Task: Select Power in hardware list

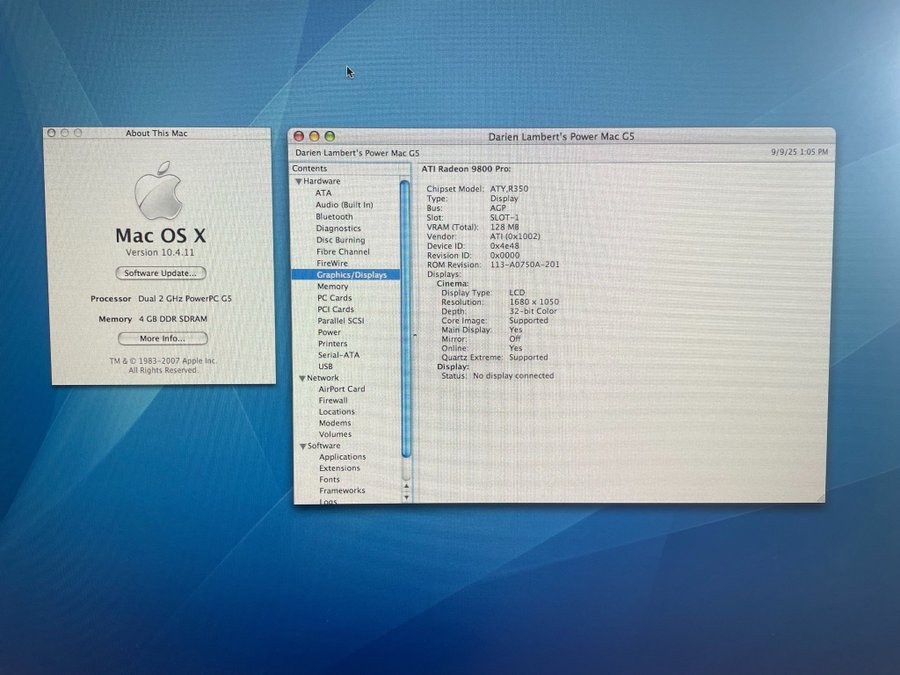Action: (x=329, y=332)
